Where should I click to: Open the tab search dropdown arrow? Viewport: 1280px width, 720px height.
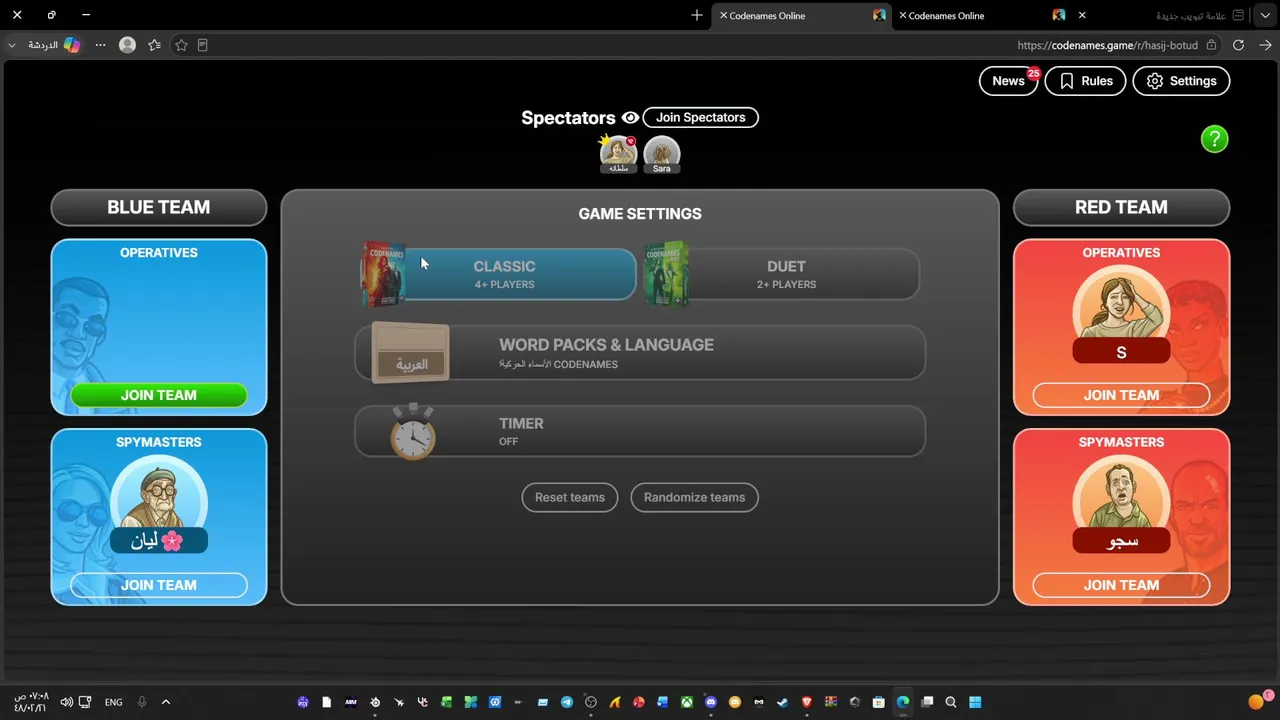[x=1265, y=15]
